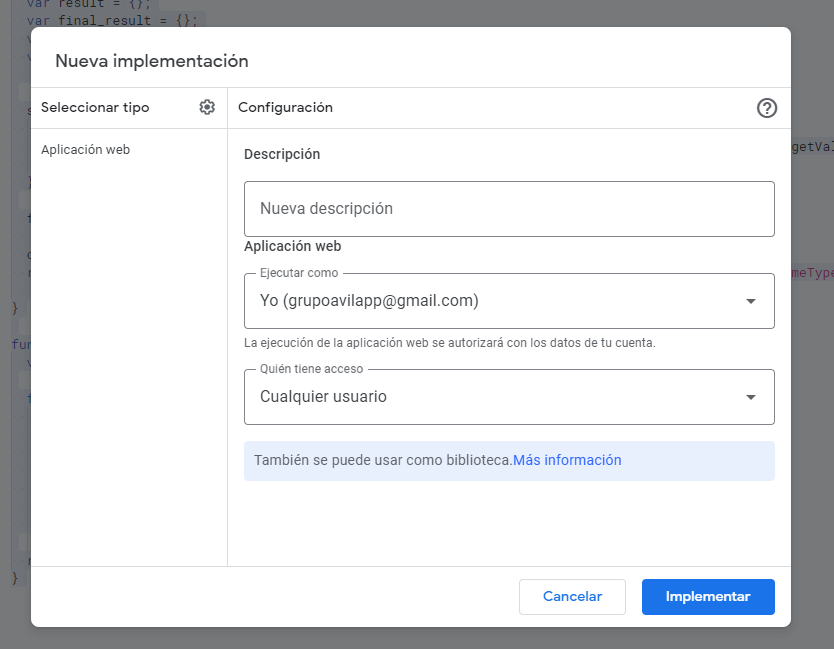This screenshot has height=649, width=834.
Task: Click the gear icon beside Seleccionar tipo
Action: click(207, 108)
